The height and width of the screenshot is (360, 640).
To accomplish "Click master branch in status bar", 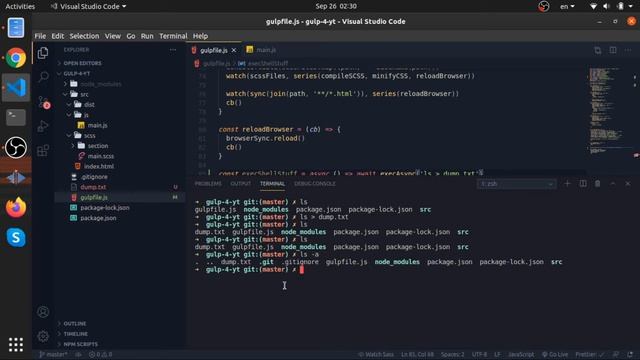I will click(x=53, y=354).
